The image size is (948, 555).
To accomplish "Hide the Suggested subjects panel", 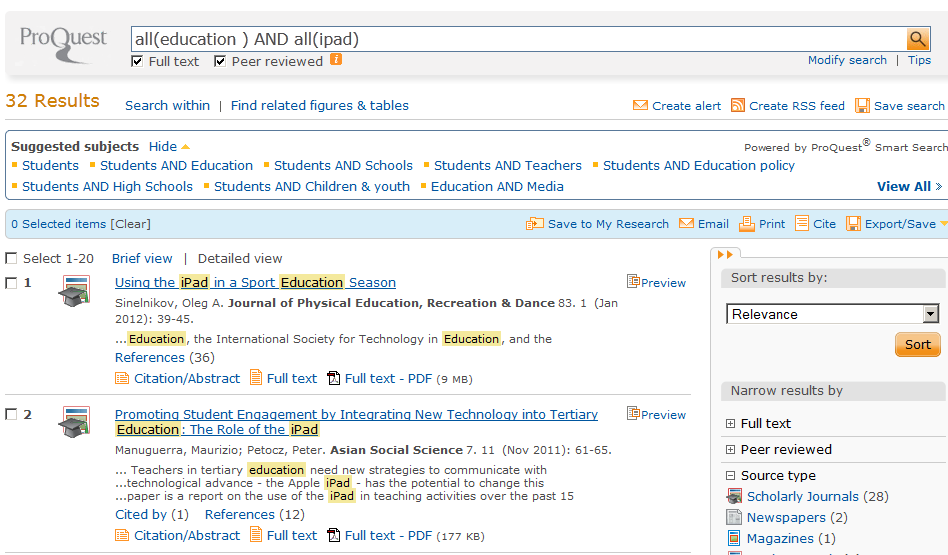I will [169, 146].
